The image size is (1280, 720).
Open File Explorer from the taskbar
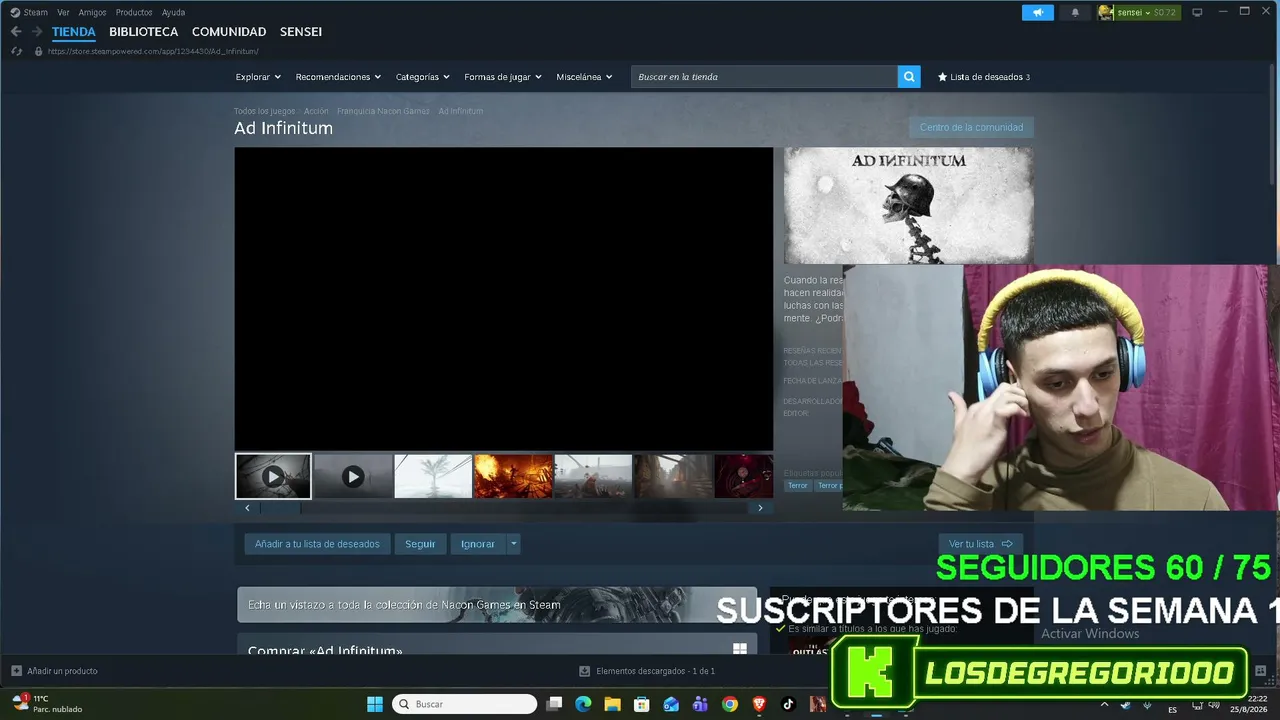click(612, 704)
